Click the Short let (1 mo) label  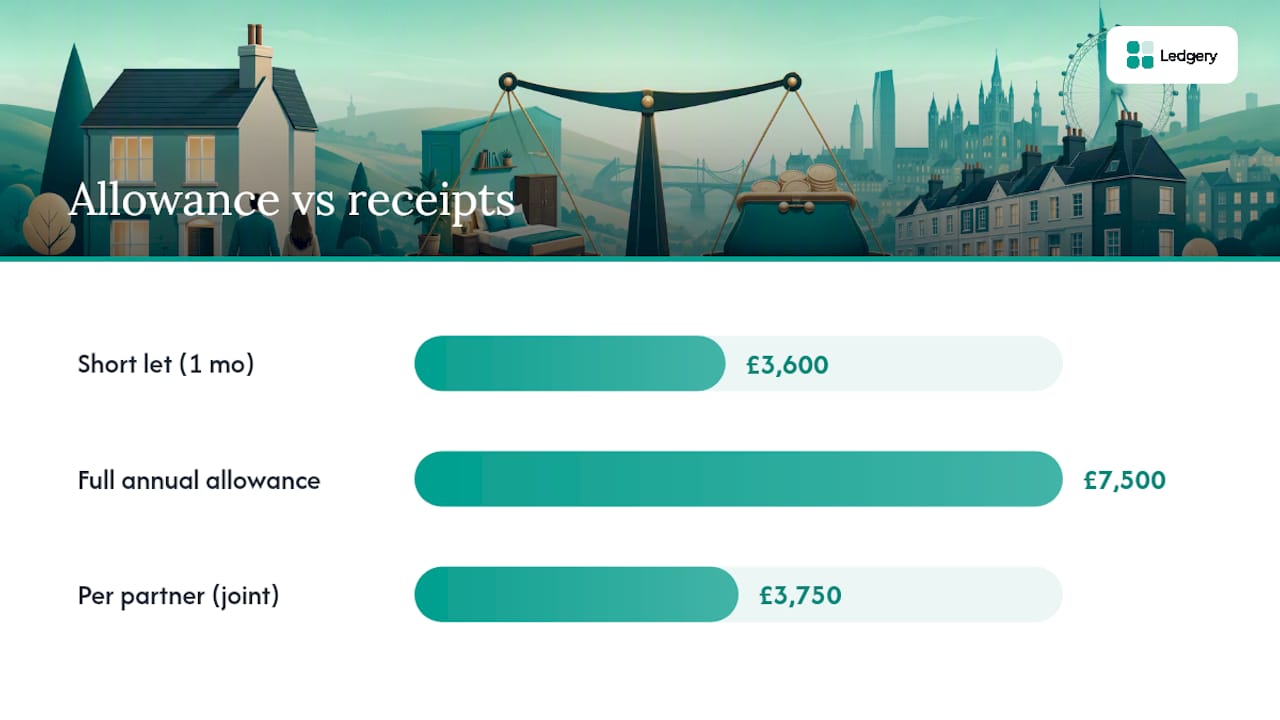click(x=166, y=364)
